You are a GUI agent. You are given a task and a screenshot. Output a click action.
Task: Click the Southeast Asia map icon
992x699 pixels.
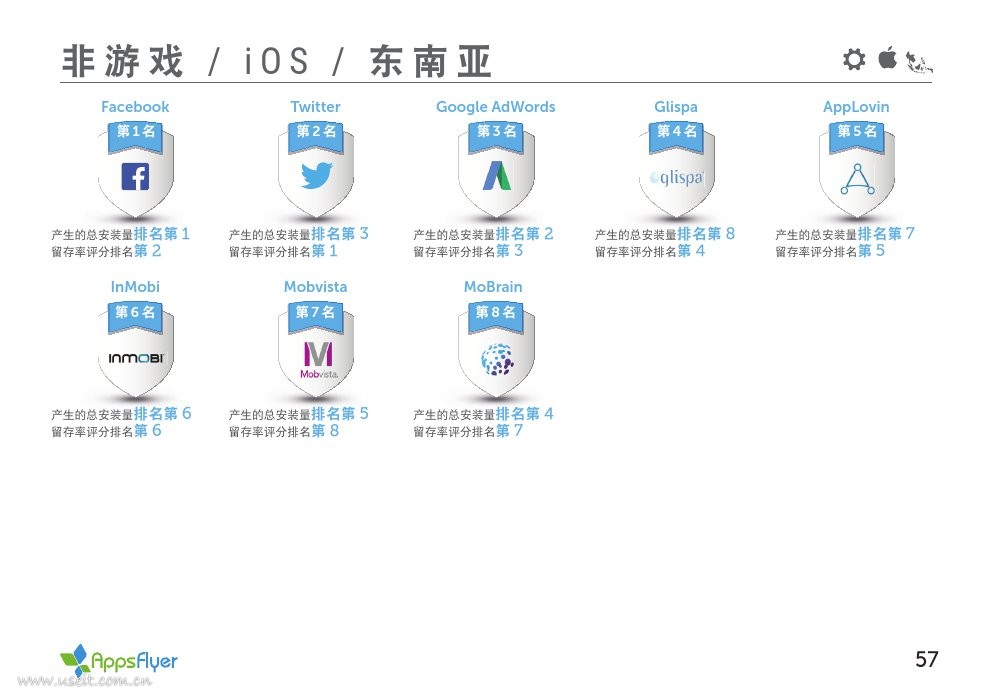(x=919, y=62)
